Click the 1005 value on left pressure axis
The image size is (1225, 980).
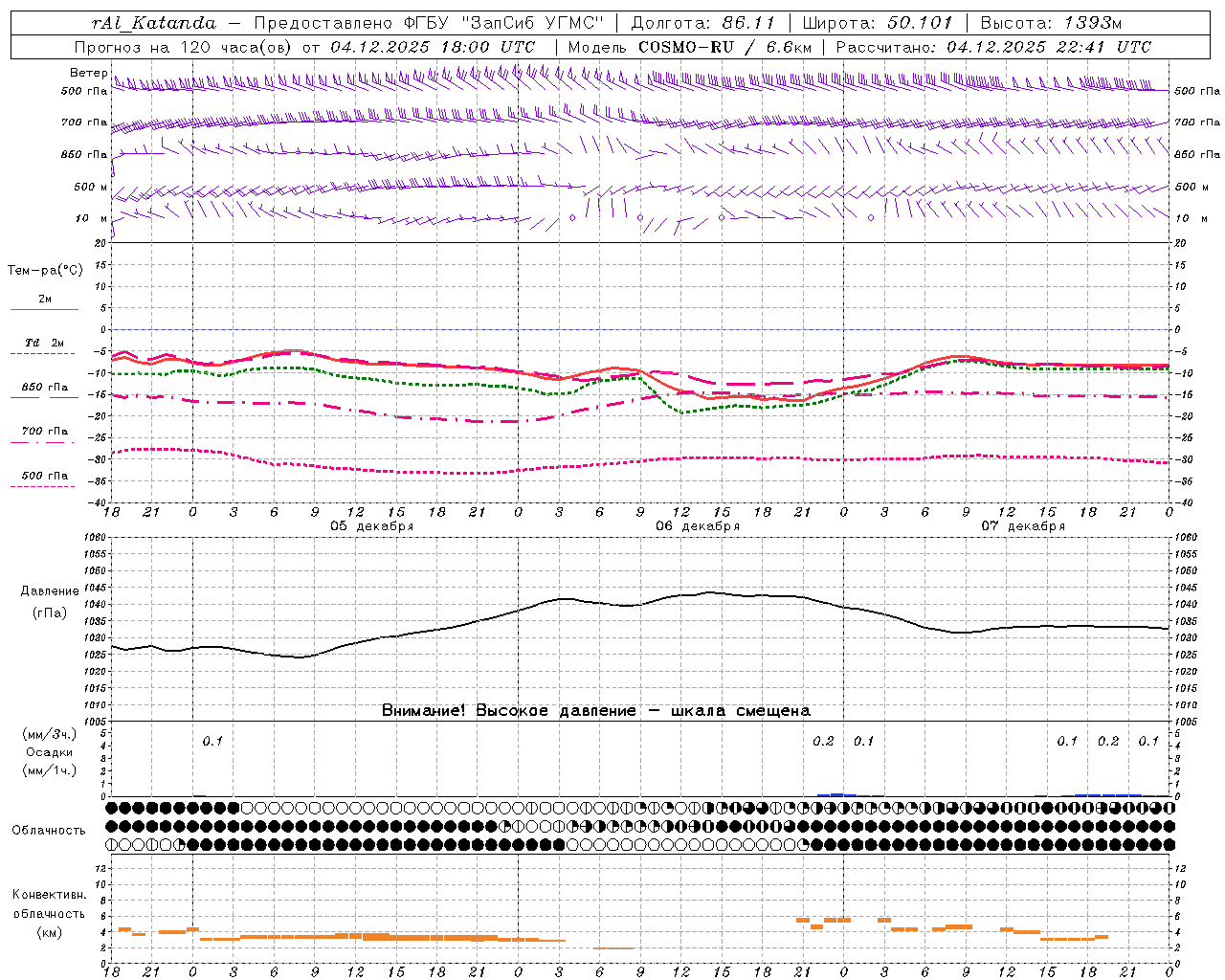click(95, 722)
